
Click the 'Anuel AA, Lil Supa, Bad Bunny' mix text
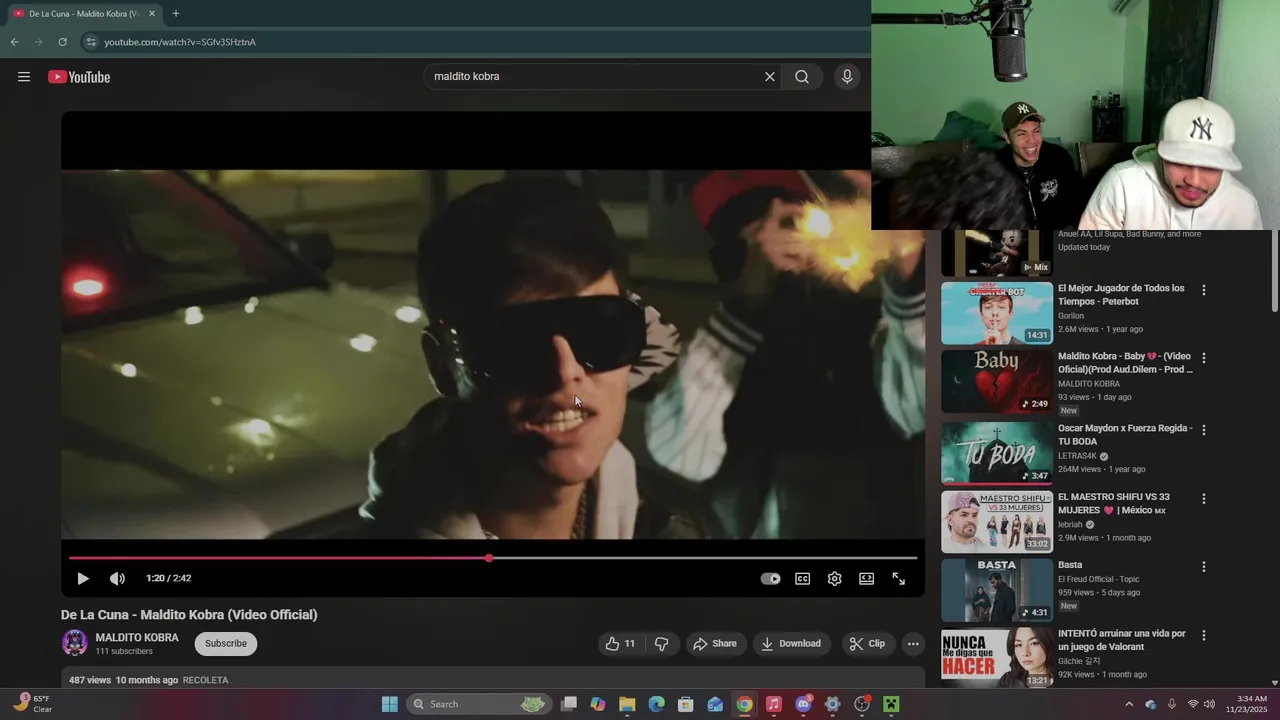pyautogui.click(x=1130, y=234)
